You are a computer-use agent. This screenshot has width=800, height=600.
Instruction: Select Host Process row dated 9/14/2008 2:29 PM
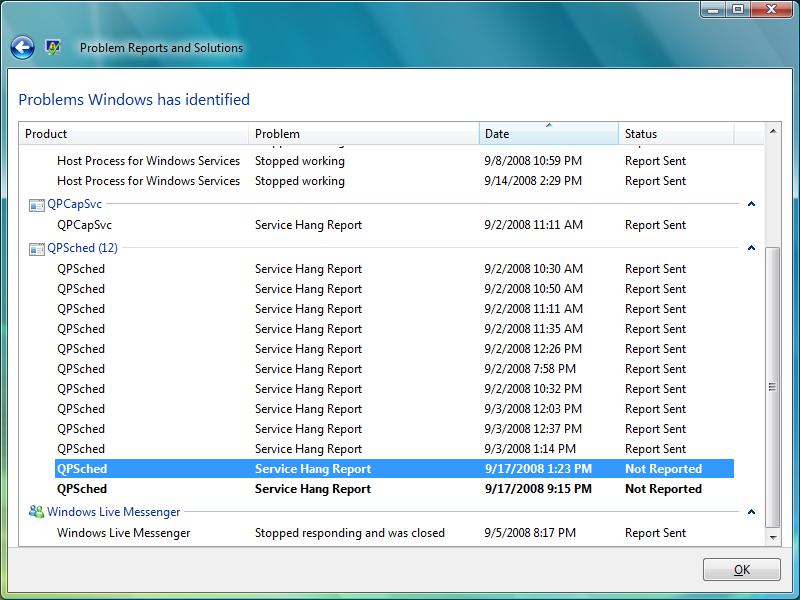tap(394, 181)
